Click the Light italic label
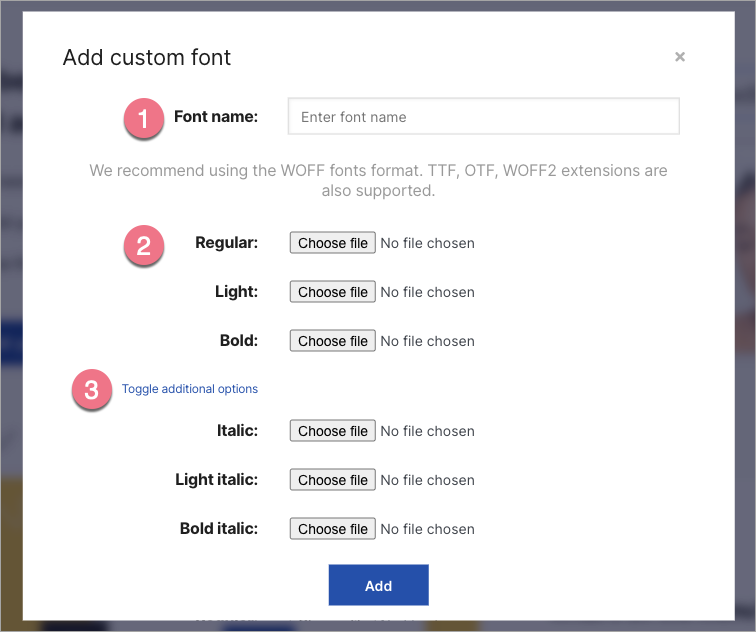756x632 pixels. point(216,480)
